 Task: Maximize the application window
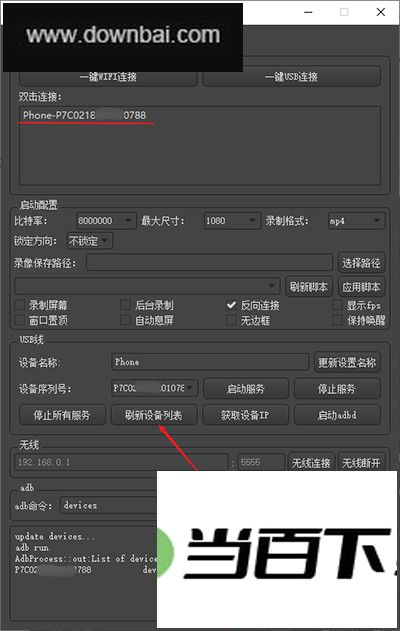pyautogui.click(x=344, y=12)
